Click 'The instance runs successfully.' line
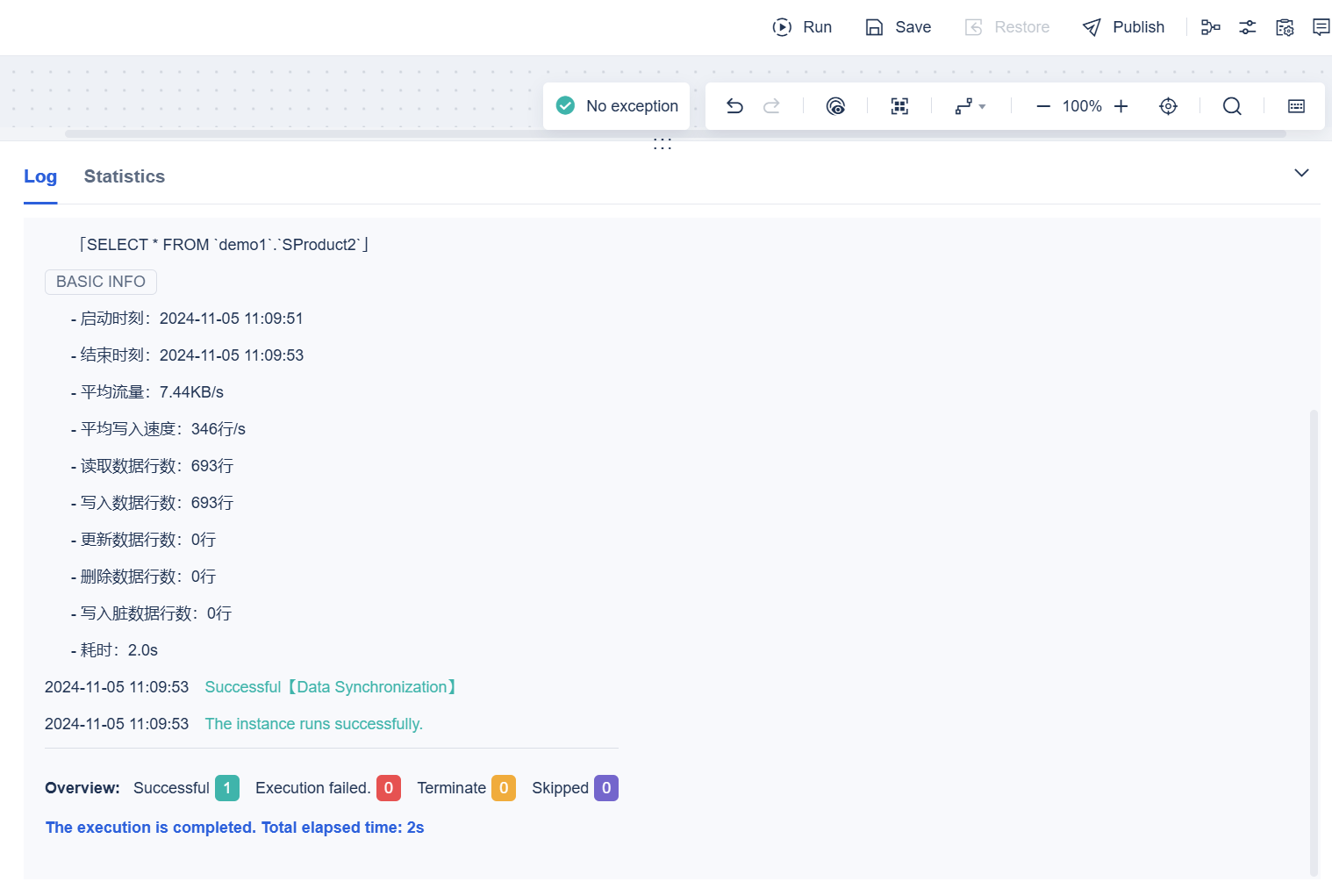The width and height of the screenshot is (1332, 896). click(x=314, y=724)
